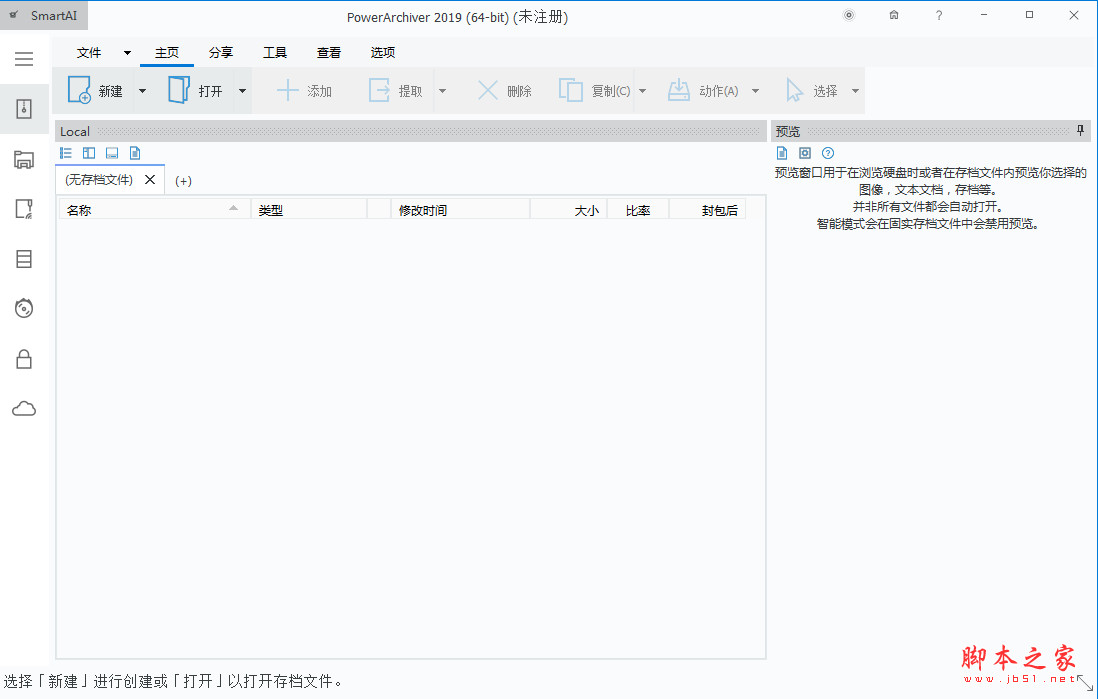The width and height of the screenshot is (1098, 699).
Task: Click the 打开 button
Action: pos(196,91)
